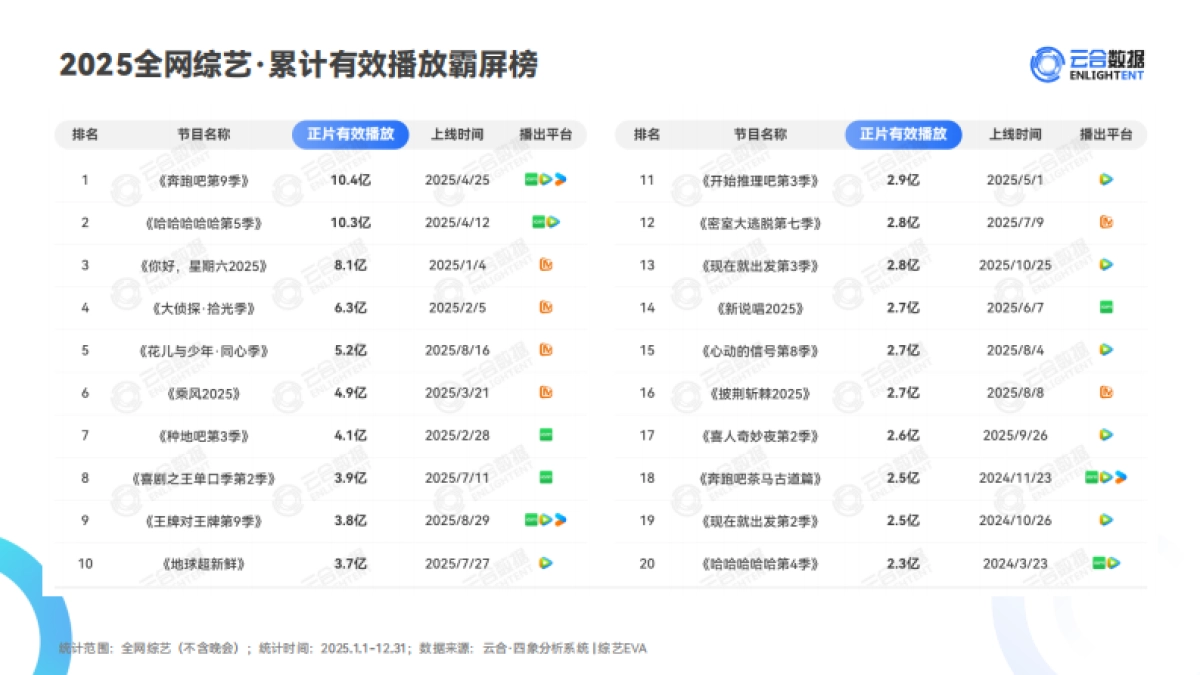Click the Youku icon beside 奔跑吧第9季
1200x675 pixels.
559,179
